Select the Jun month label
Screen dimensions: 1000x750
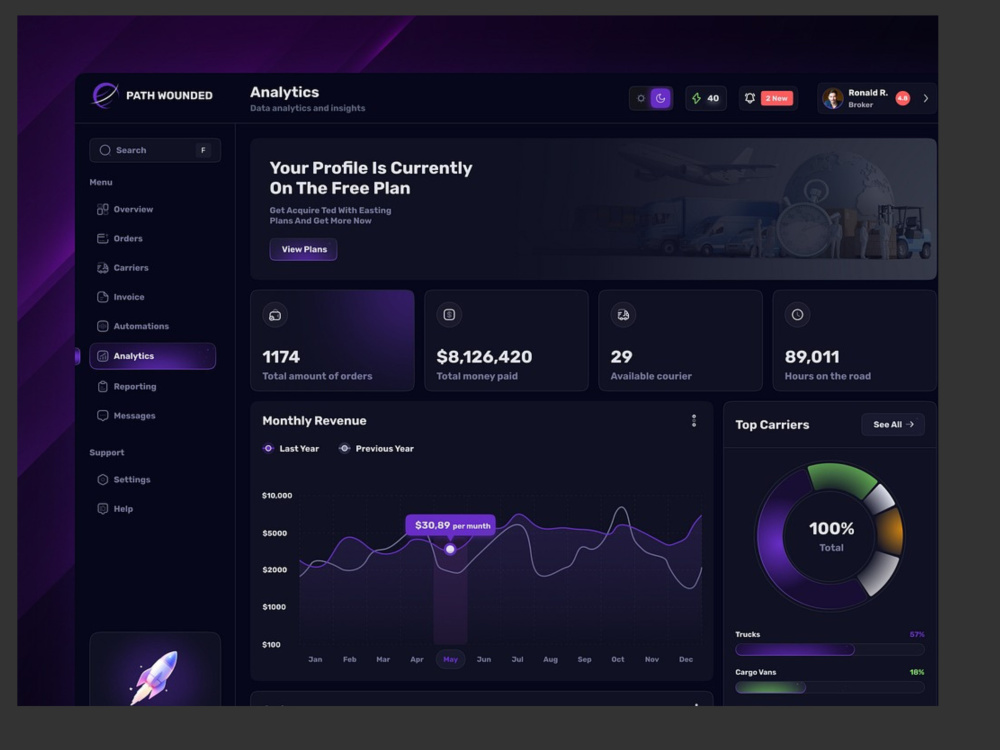click(484, 659)
